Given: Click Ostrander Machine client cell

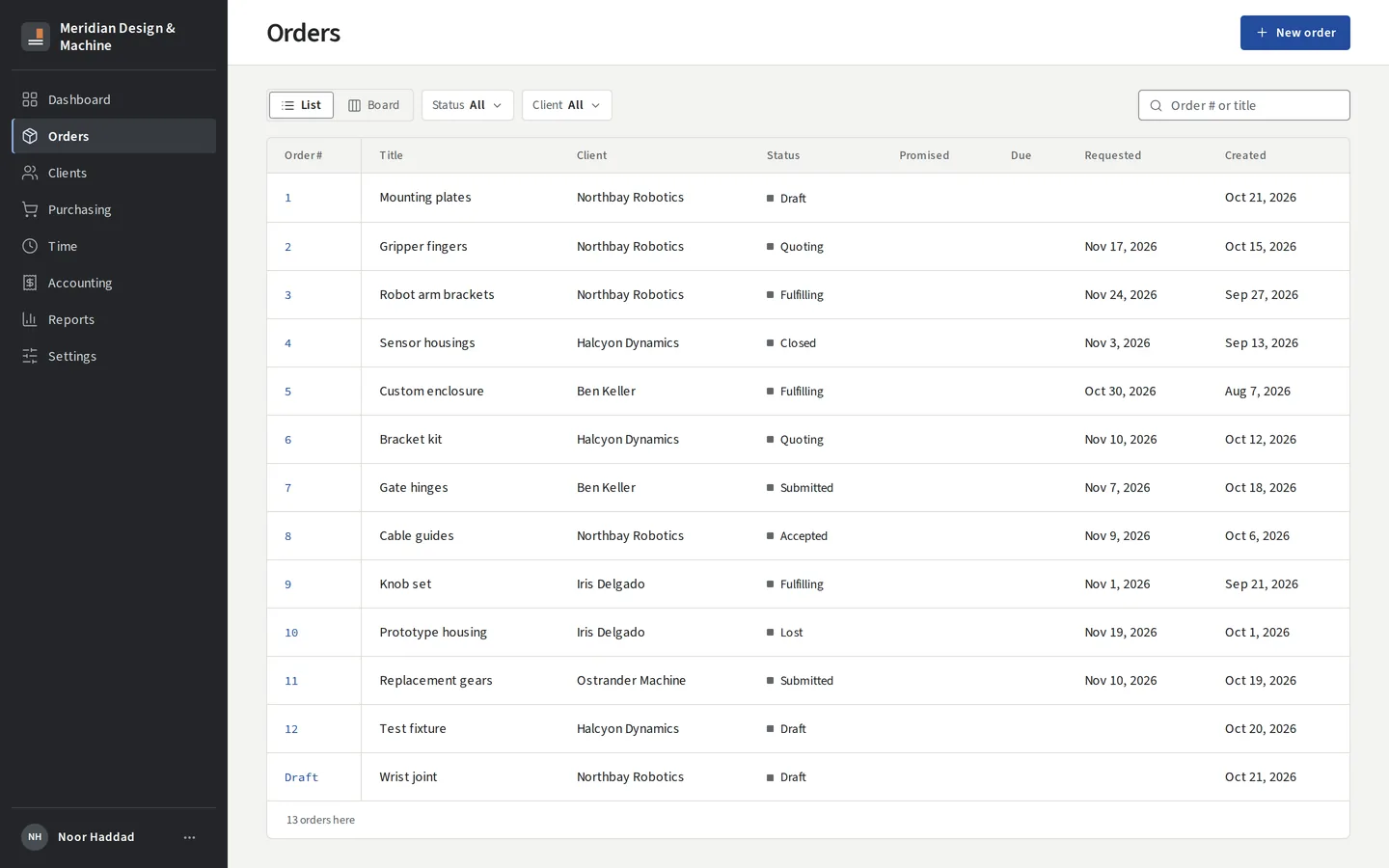Looking at the screenshot, I should click(x=631, y=680).
